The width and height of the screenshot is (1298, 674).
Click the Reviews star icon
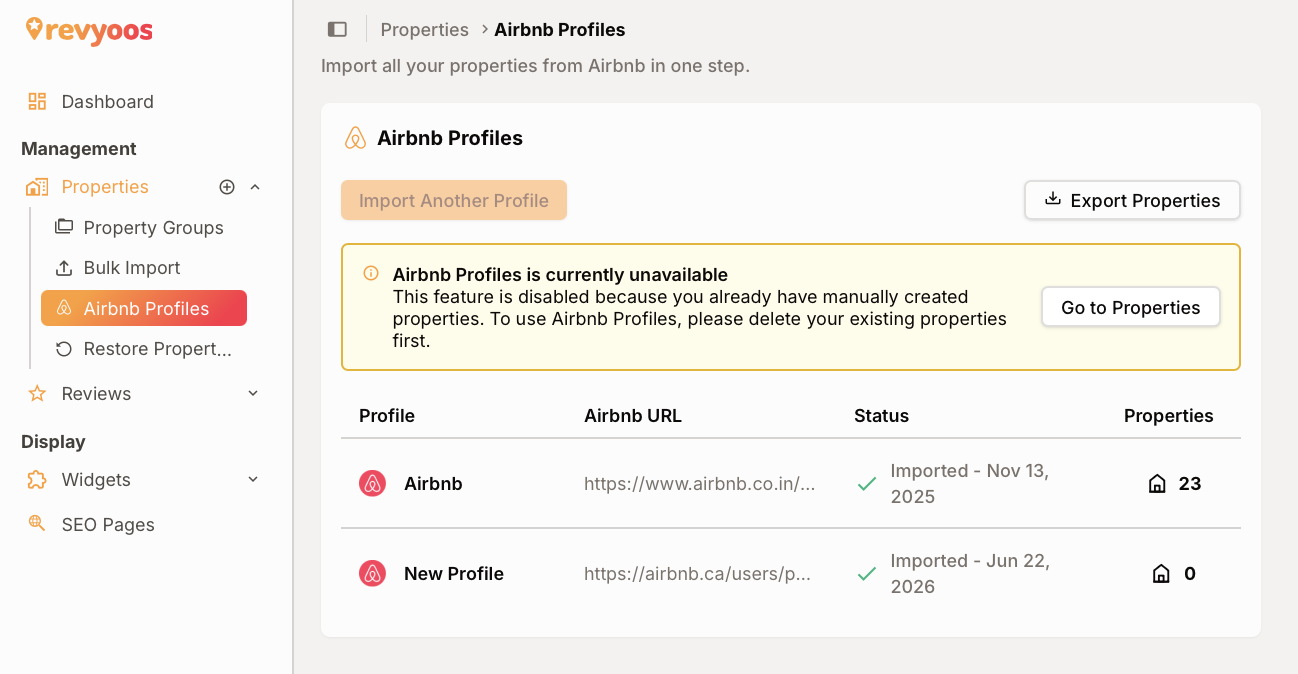[x=37, y=393]
